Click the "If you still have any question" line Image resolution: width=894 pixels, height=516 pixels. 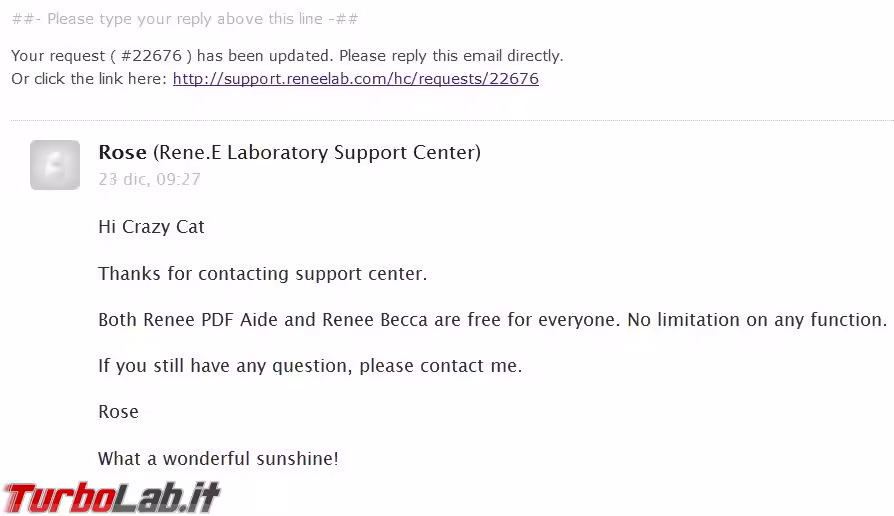[x=309, y=366]
